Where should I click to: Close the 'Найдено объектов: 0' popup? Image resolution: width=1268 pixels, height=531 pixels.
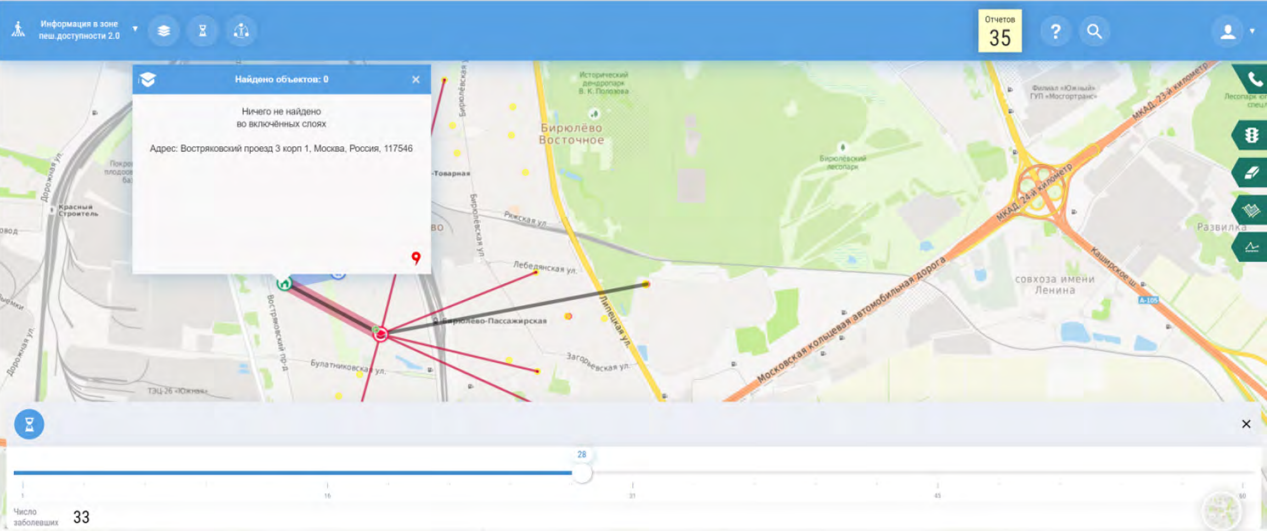click(x=416, y=79)
